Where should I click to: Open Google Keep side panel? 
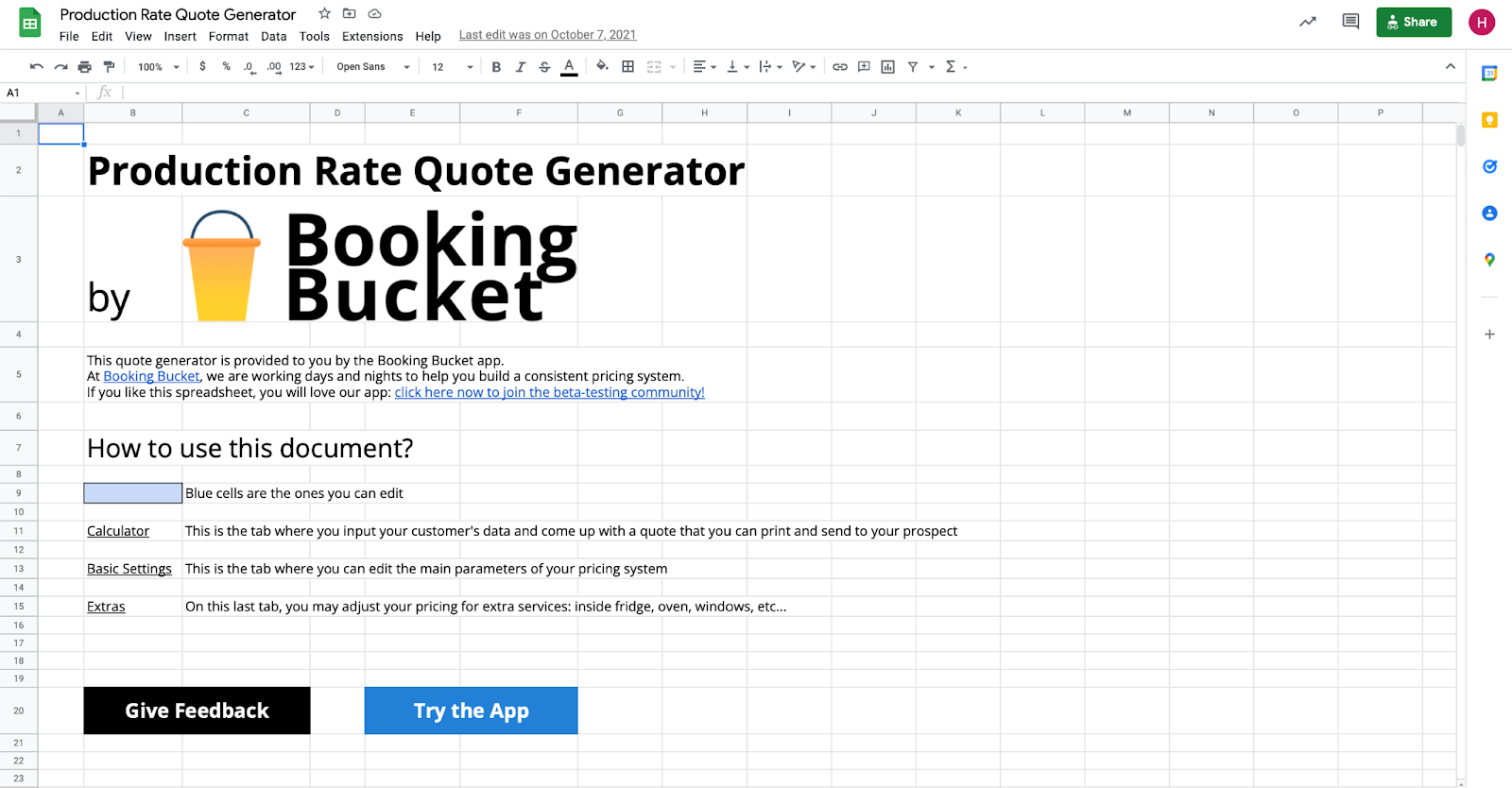coord(1489,120)
